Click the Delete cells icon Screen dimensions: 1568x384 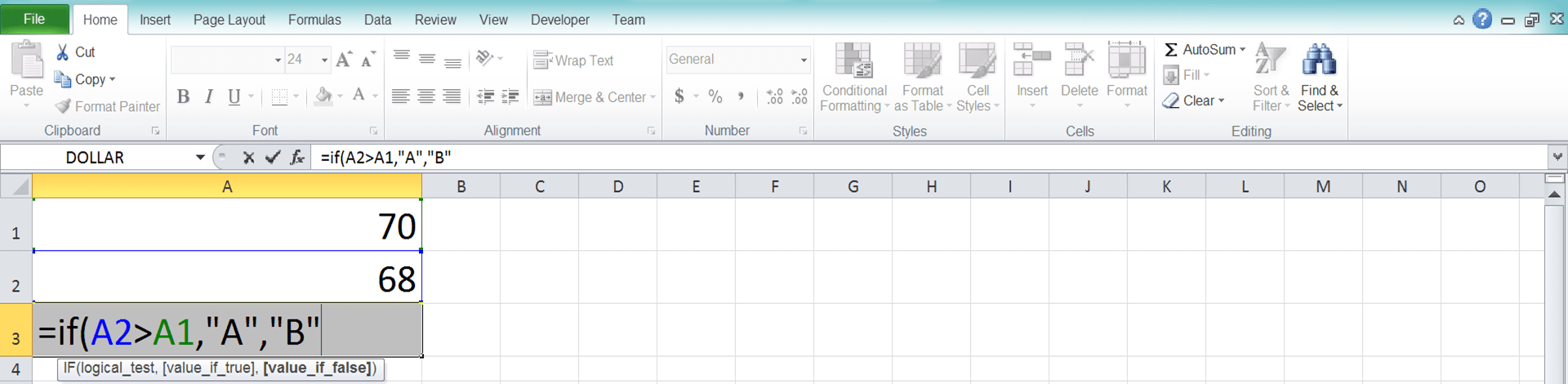click(1079, 60)
